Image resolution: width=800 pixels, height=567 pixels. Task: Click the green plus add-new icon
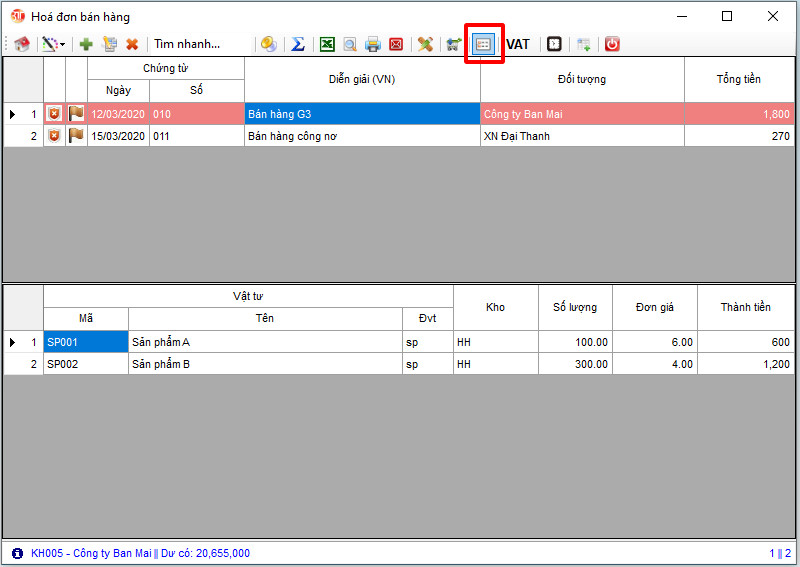pyautogui.click(x=86, y=45)
